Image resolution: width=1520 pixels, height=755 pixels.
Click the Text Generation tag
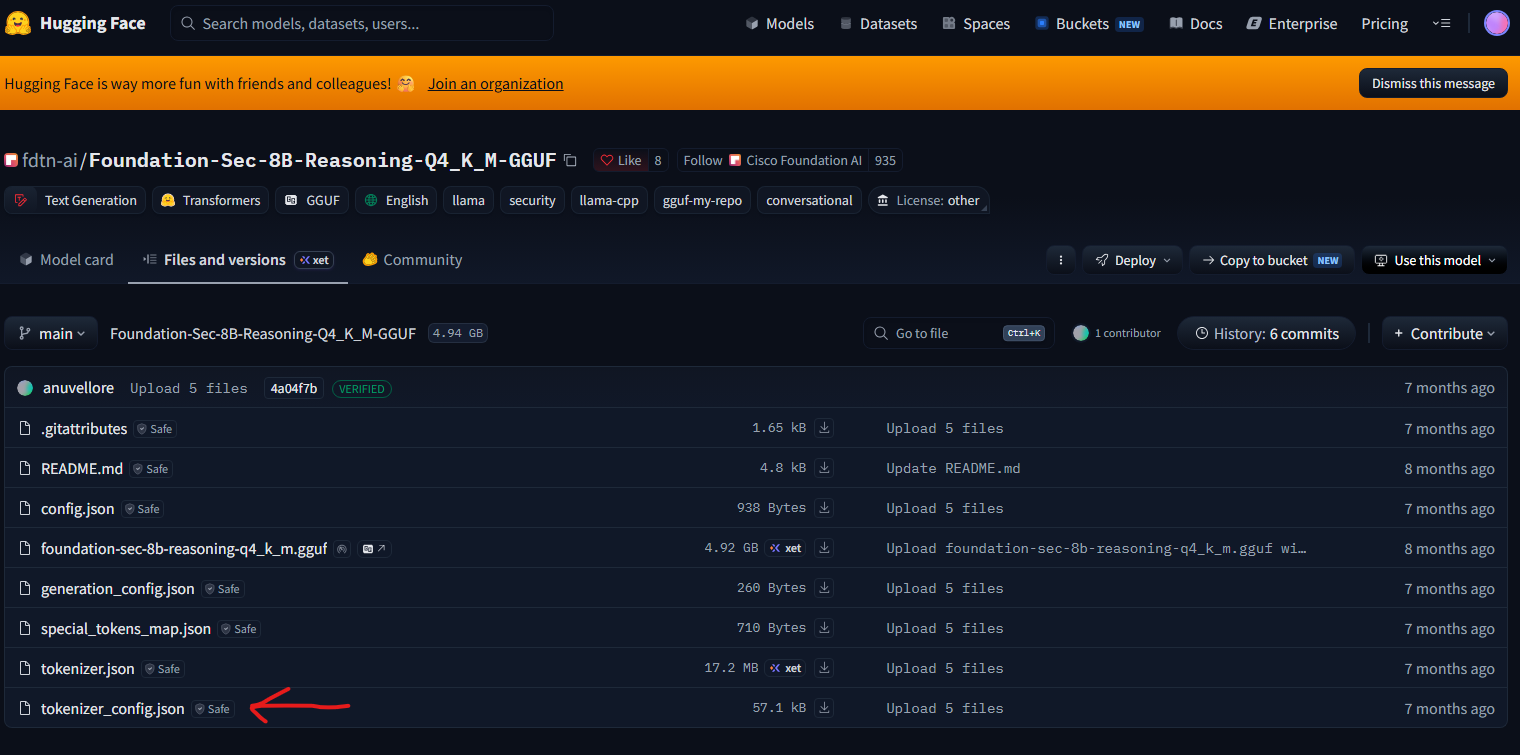point(75,200)
